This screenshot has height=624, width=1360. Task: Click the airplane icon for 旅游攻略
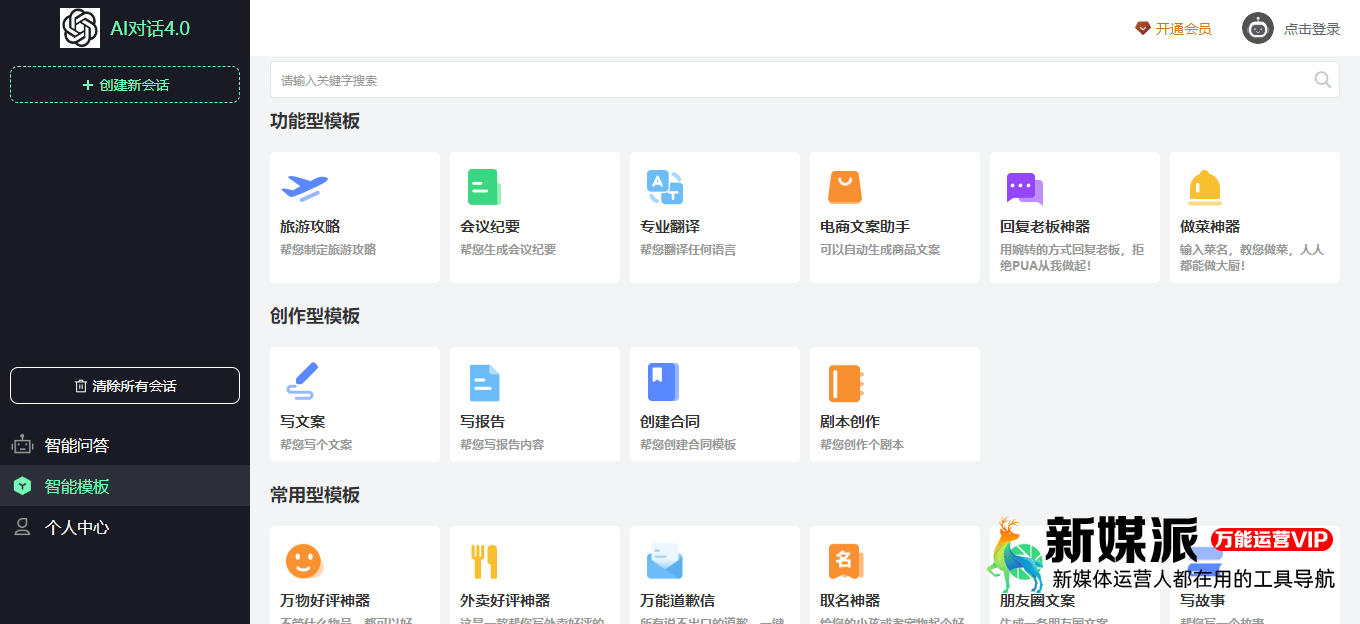pyautogui.click(x=304, y=187)
